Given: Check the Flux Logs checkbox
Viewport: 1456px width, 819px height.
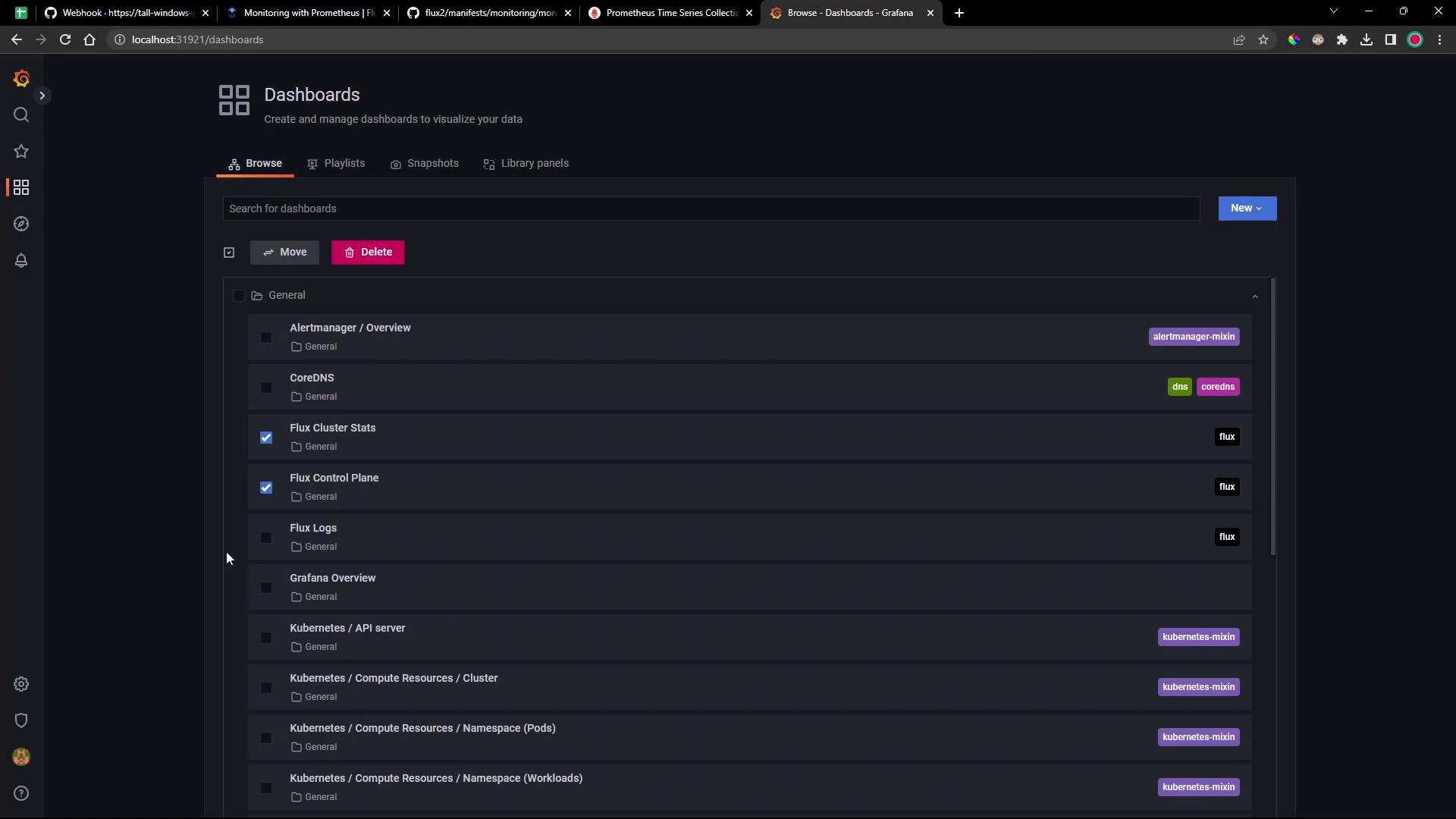Looking at the screenshot, I should (x=266, y=538).
